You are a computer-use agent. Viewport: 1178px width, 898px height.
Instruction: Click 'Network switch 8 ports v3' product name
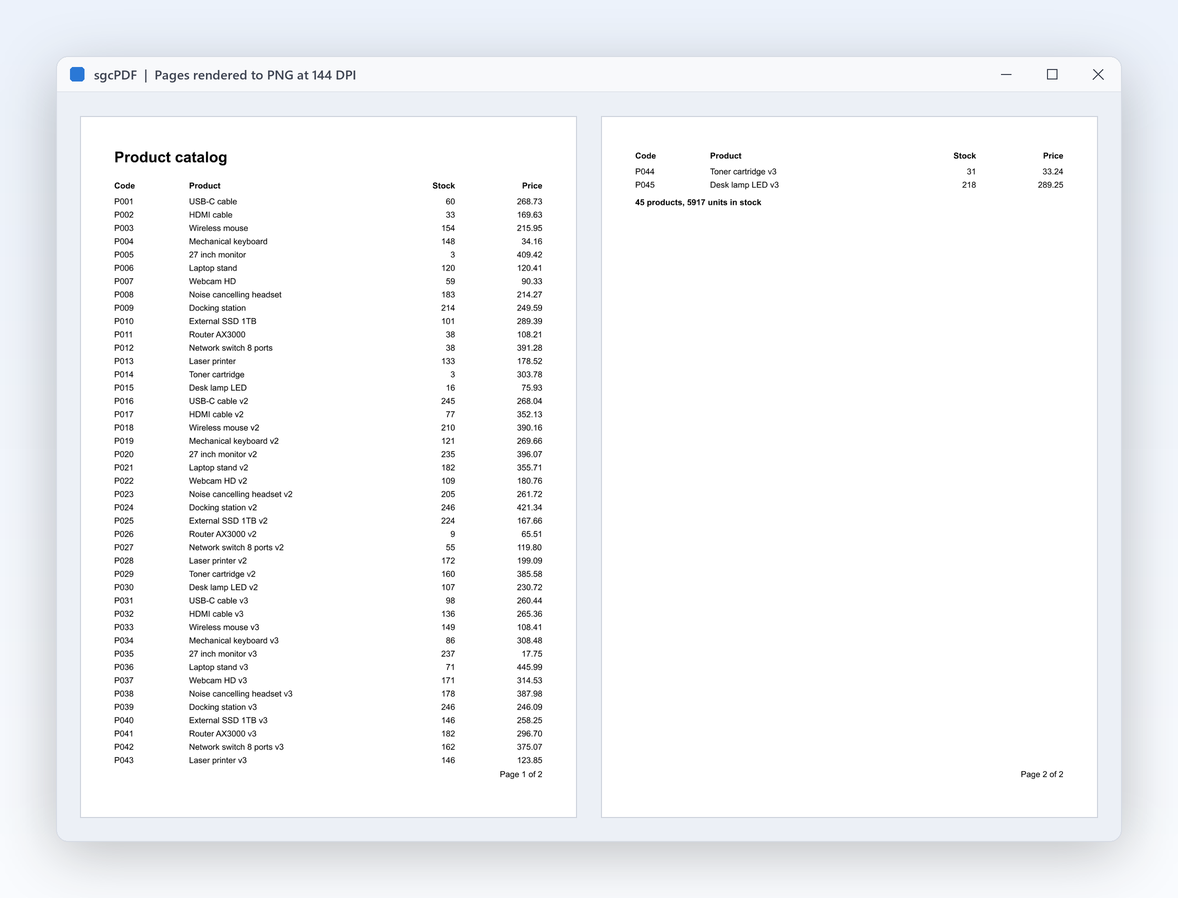click(x=237, y=747)
